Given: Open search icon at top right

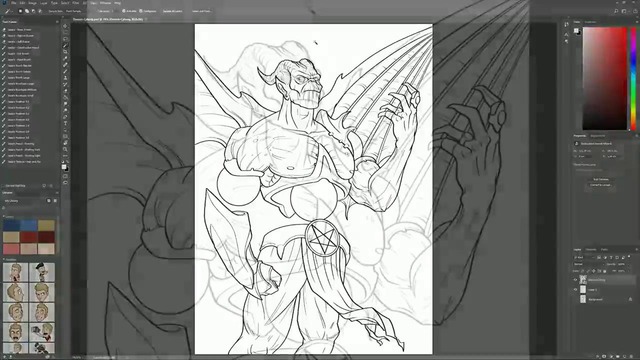Looking at the screenshot, I should (x=616, y=11).
